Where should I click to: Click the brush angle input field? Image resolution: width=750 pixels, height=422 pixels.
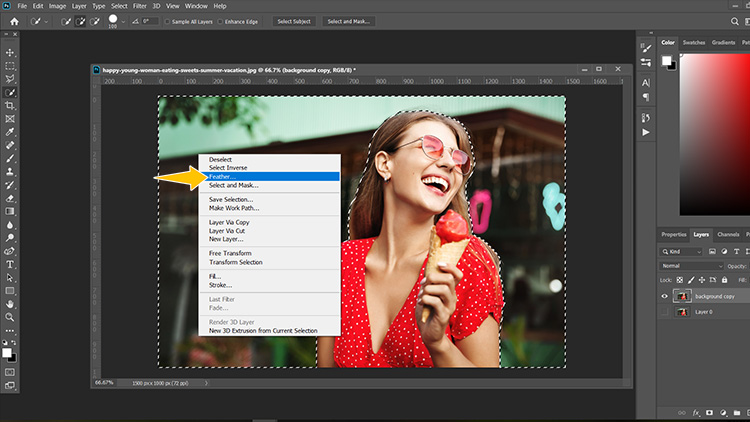point(149,22)
